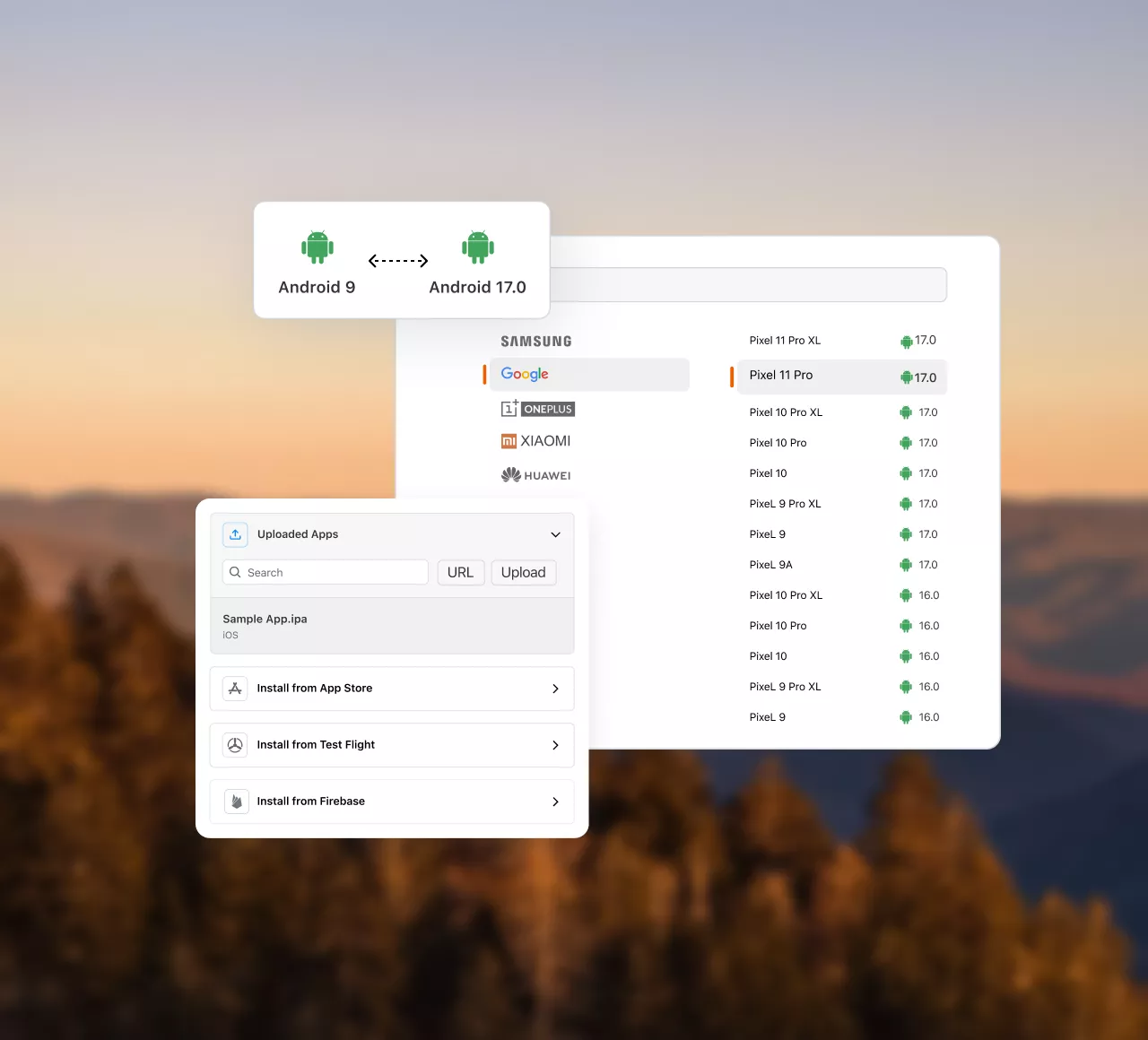Expand Install from Test Flight chevron

click(555, 745)
